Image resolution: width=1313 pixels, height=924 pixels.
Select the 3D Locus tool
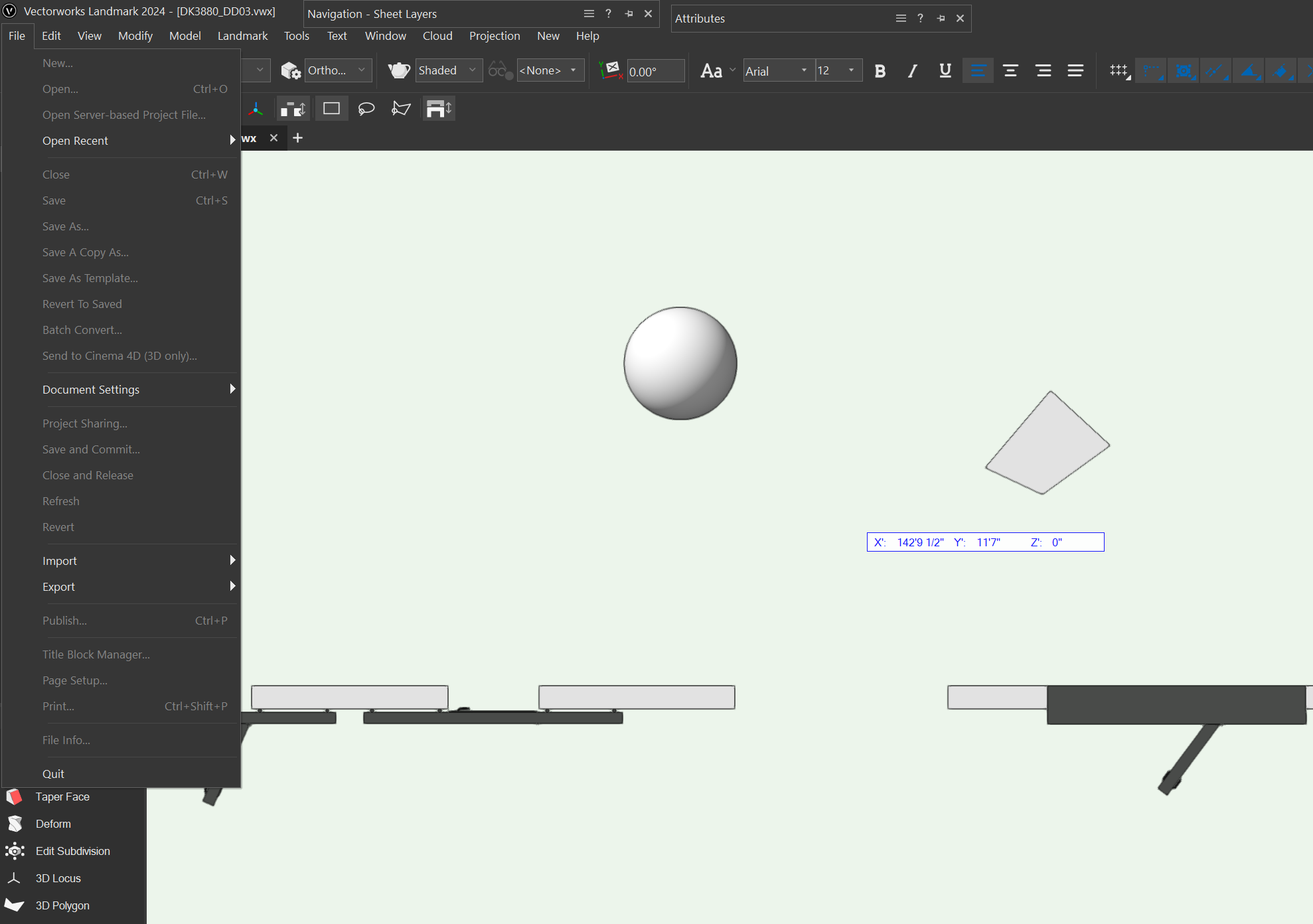(58, 878)
